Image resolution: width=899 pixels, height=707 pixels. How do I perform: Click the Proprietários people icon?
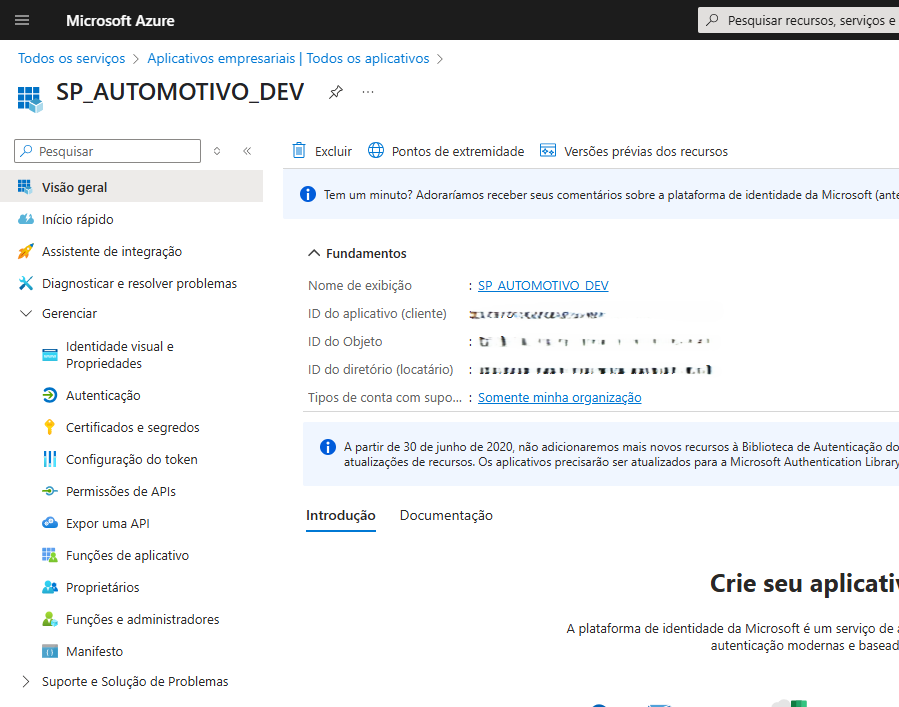click(50, 587)
